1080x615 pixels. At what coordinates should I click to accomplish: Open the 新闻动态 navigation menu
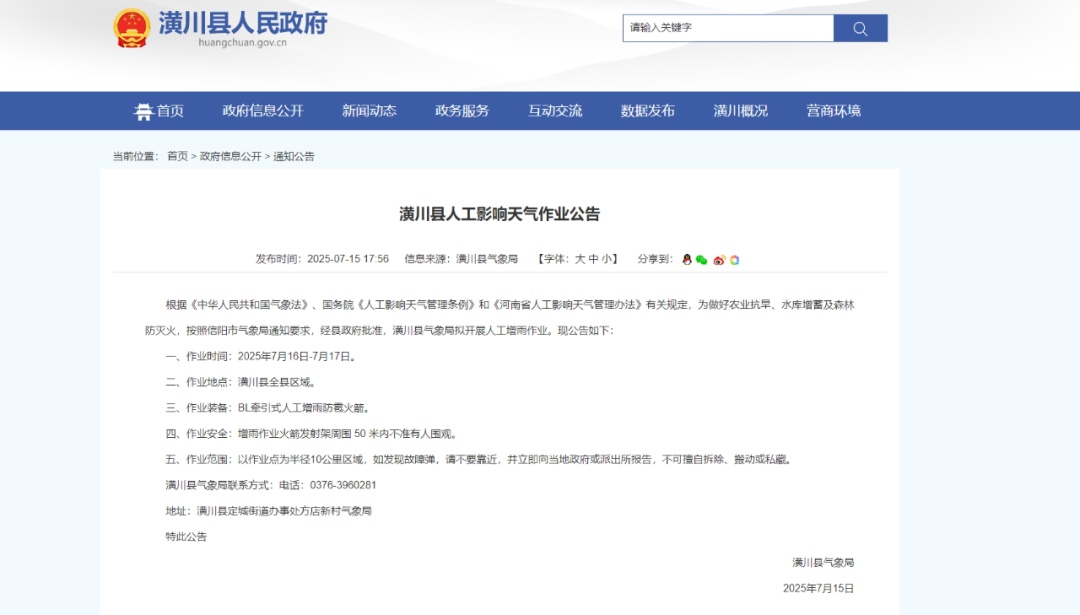[370, 111]
